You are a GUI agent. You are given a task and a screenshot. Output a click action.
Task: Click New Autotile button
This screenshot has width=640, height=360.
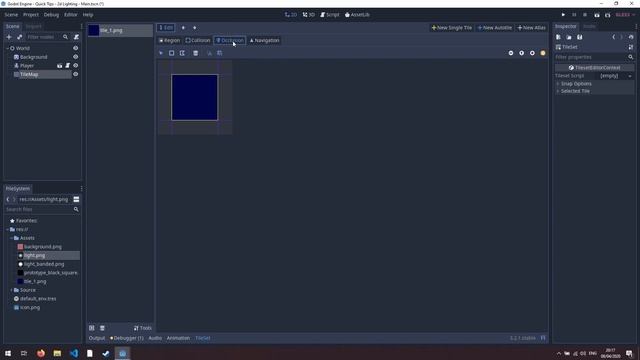tap(495, 28)
